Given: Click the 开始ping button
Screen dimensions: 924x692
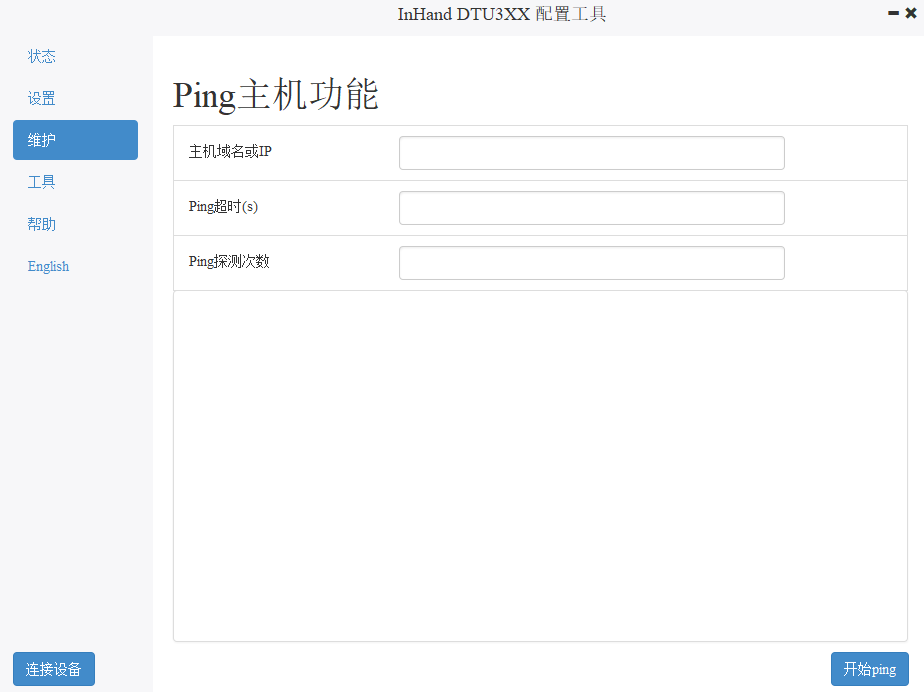Looking at the screenshot, I should pos(869,669).
